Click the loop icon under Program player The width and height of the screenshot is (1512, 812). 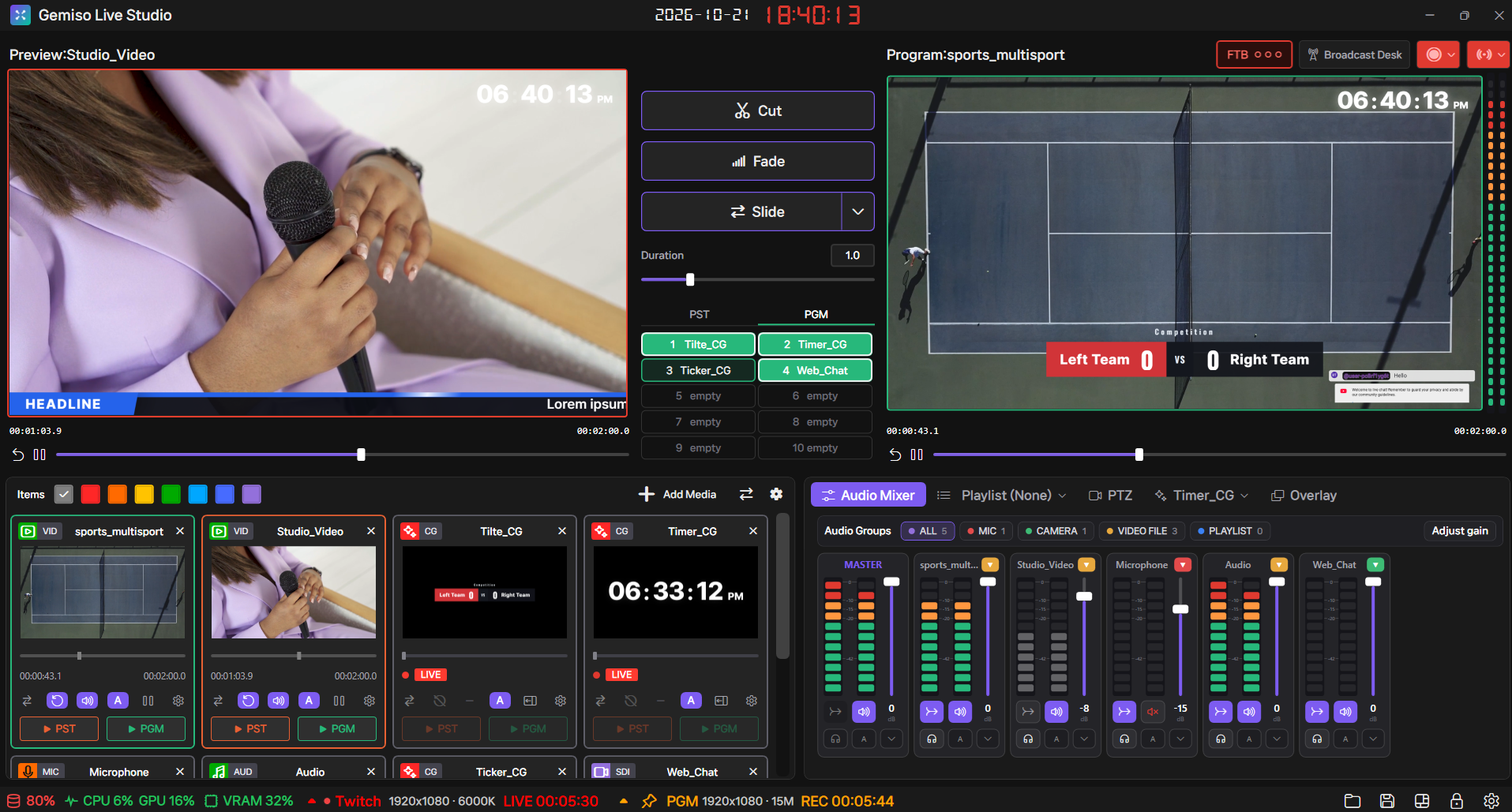pyautogui.click(x=895, y=455)
